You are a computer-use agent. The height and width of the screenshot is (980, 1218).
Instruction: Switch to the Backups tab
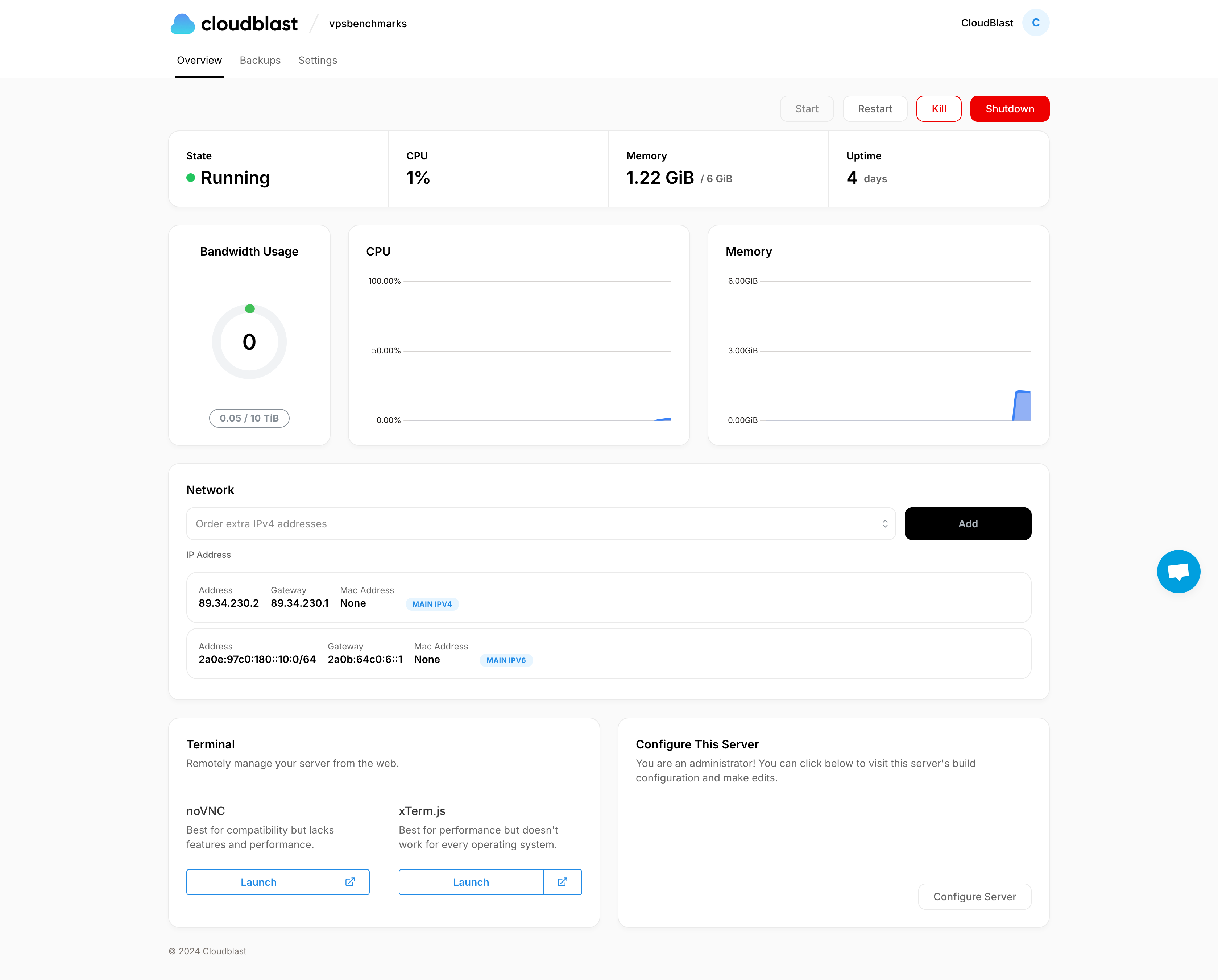[260, 61]
